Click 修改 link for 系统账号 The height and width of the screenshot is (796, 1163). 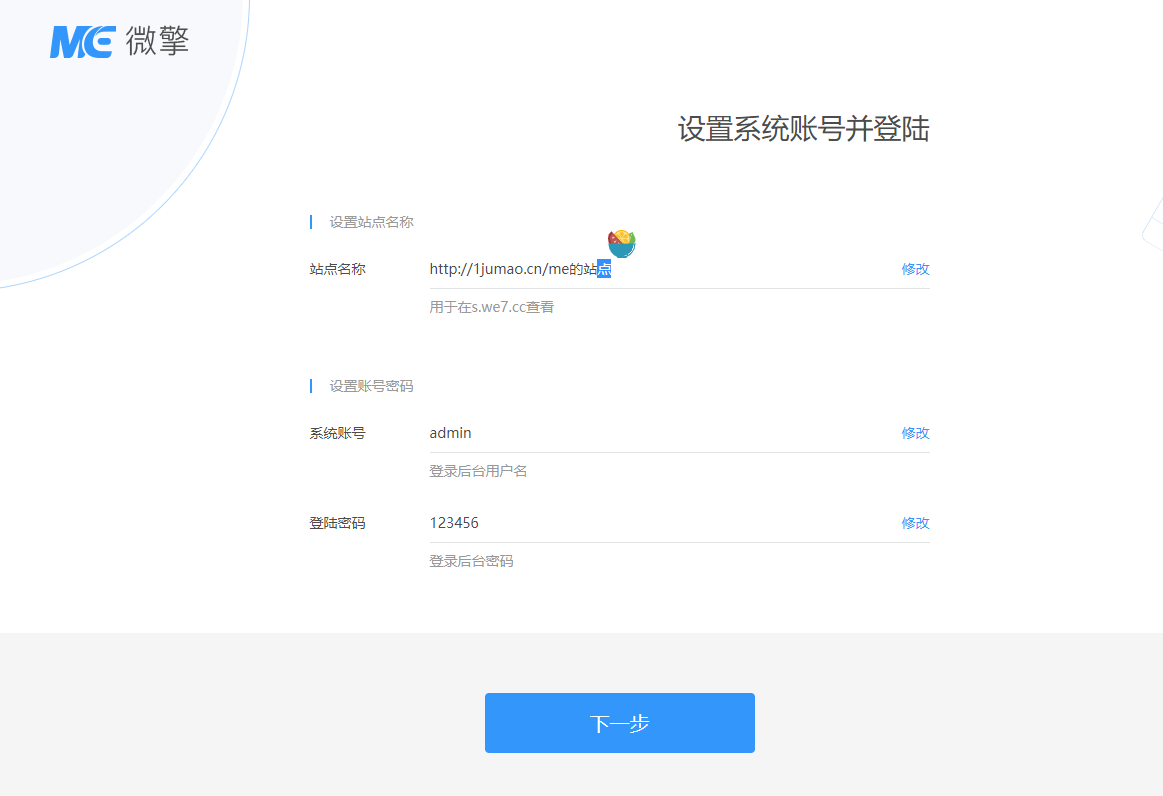click(915, 433)
